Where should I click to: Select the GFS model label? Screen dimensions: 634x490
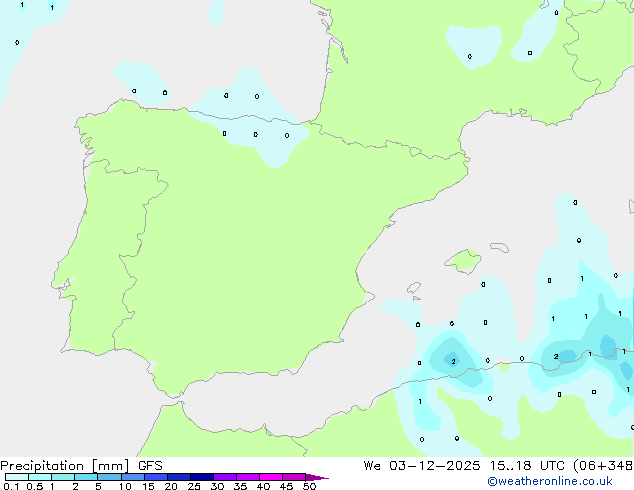[x=150, y=466]
